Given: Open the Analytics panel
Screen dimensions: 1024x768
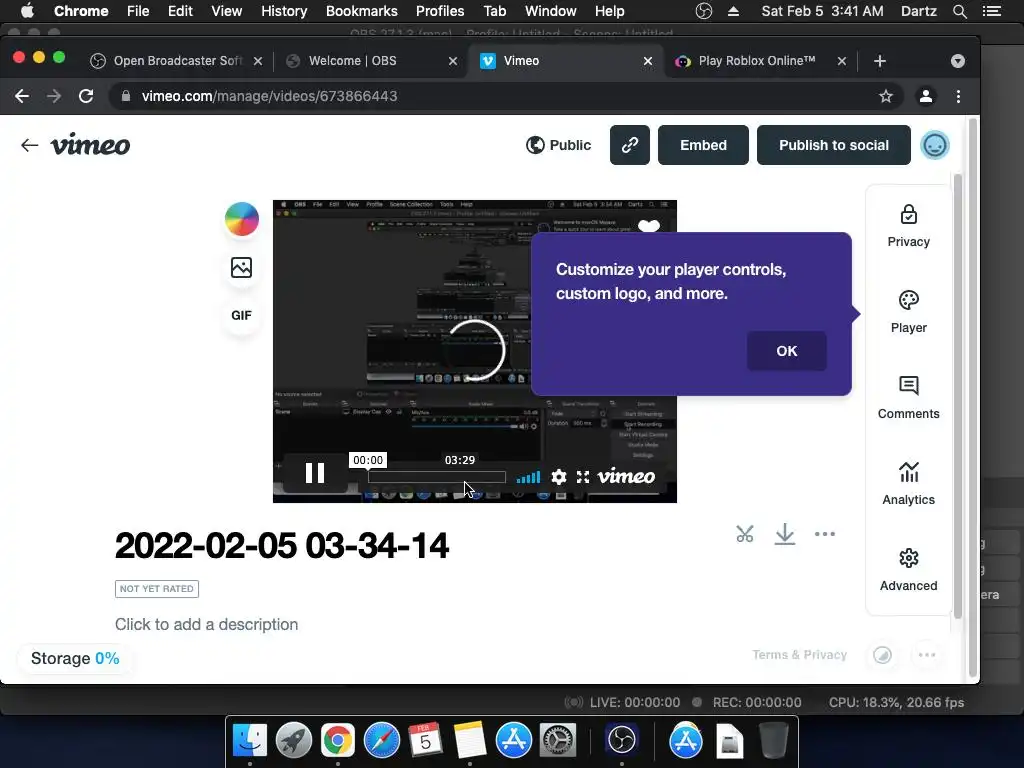Looking at the screenshot, I should (x=908, y=484).
